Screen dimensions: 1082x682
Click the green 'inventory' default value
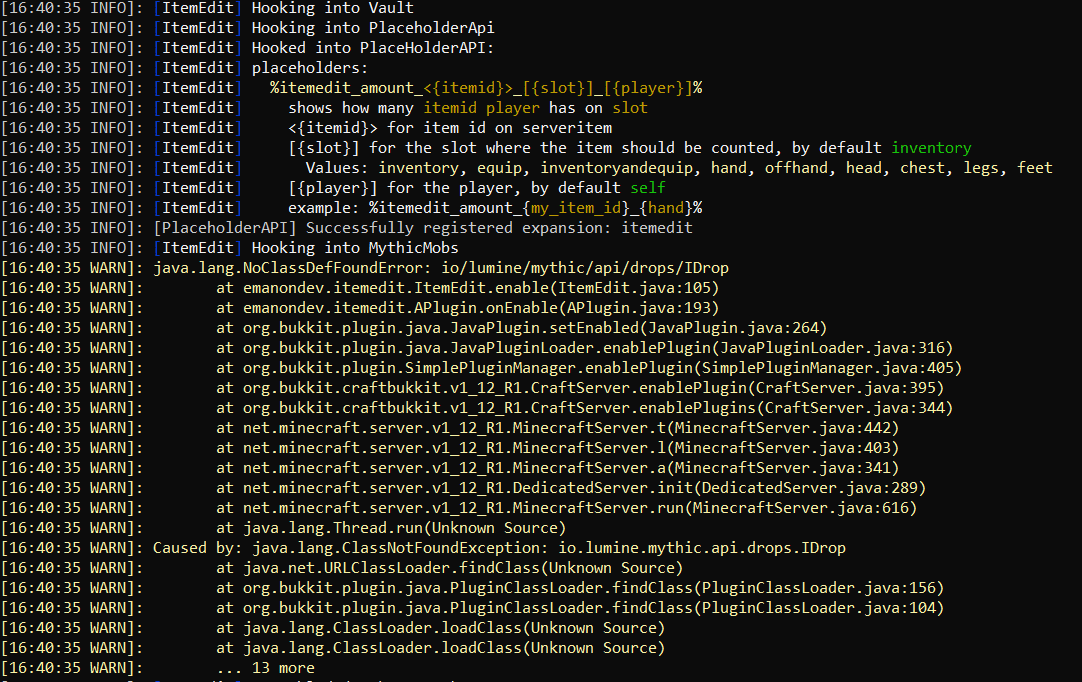click(931, 148)
